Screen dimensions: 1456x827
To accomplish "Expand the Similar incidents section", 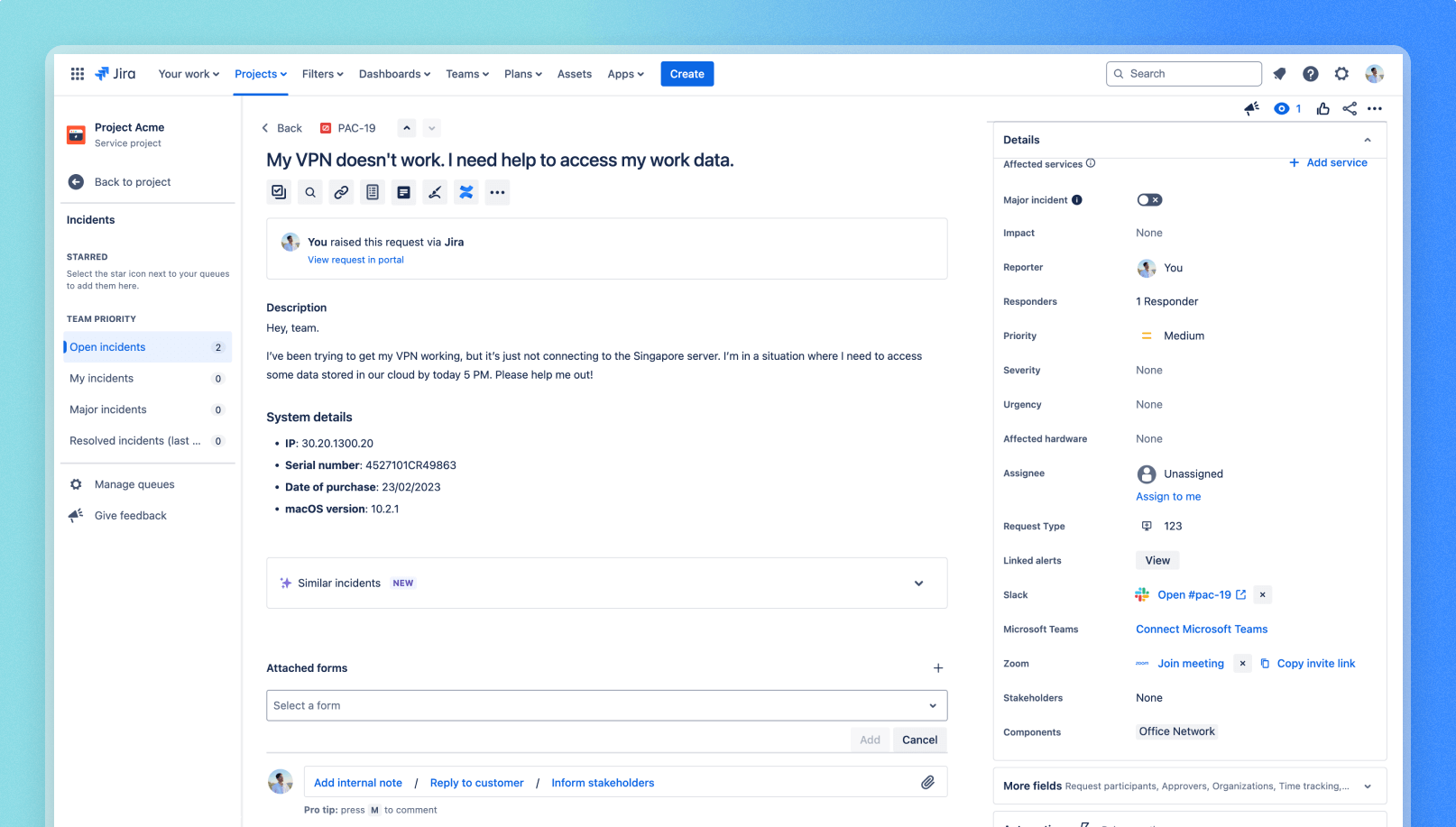I will [x=919, y=583].
